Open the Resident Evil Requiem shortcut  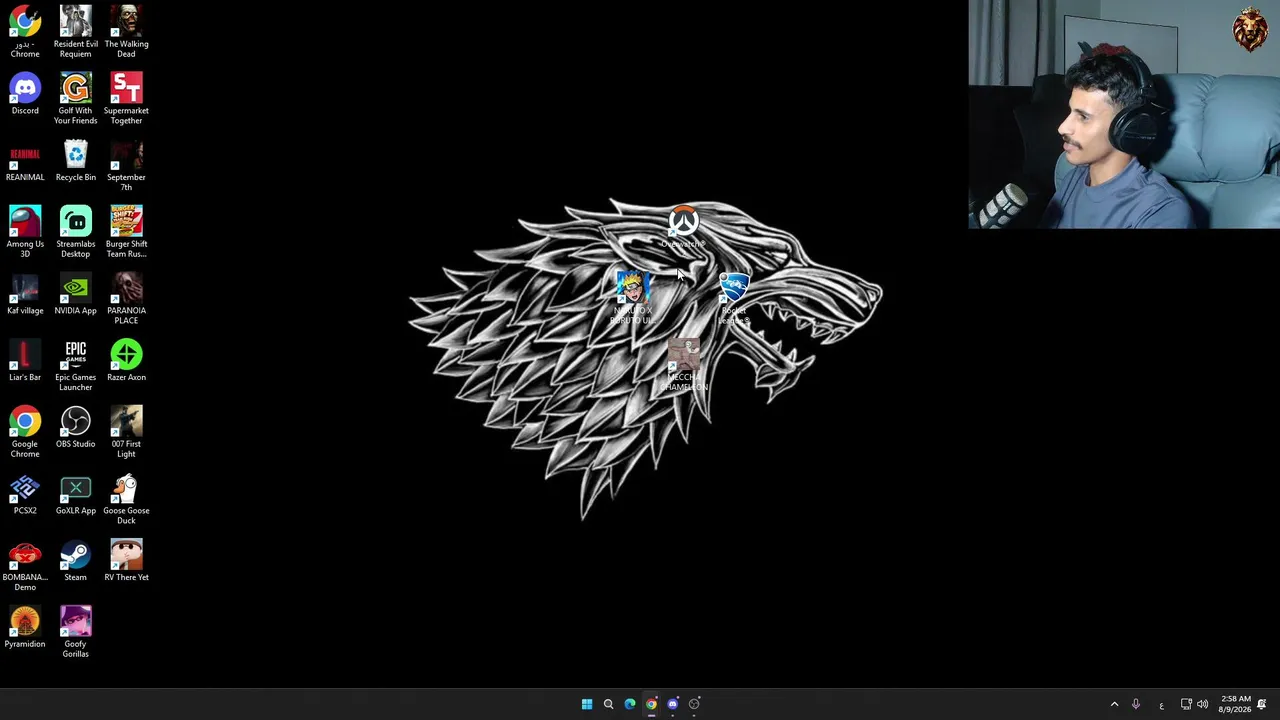pos(75,31)
